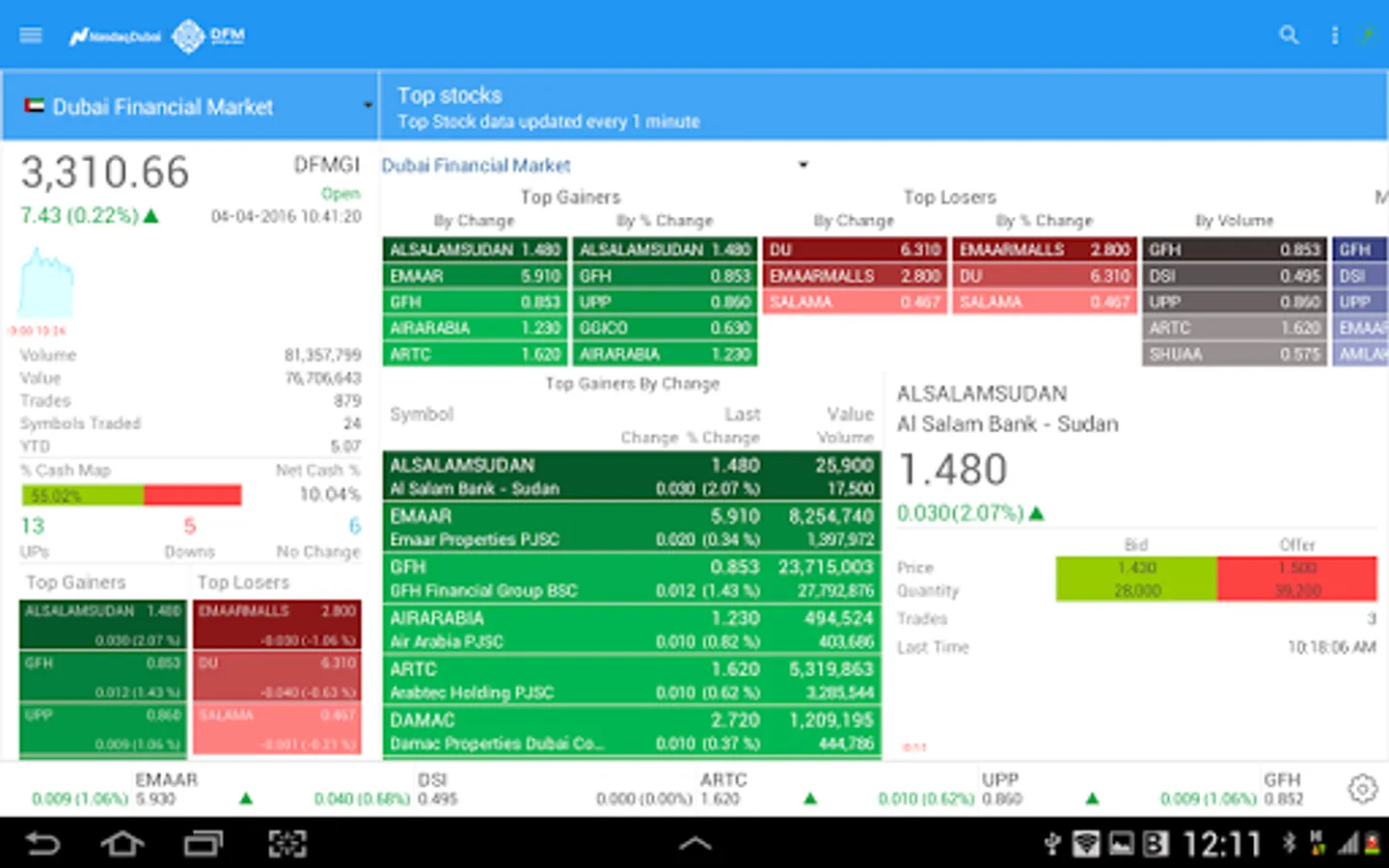Select the By Volume column header
1389x868 pixels.
(x=1234, y=221)
